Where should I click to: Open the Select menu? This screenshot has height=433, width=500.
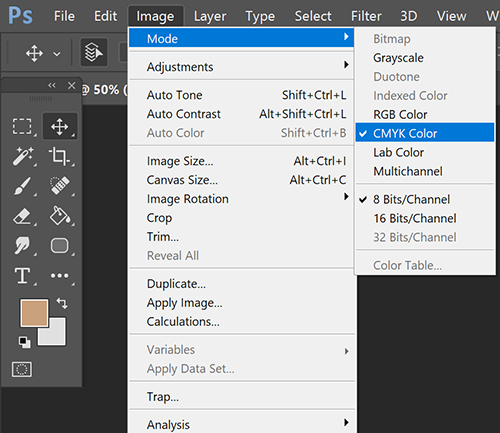[313, 16]
